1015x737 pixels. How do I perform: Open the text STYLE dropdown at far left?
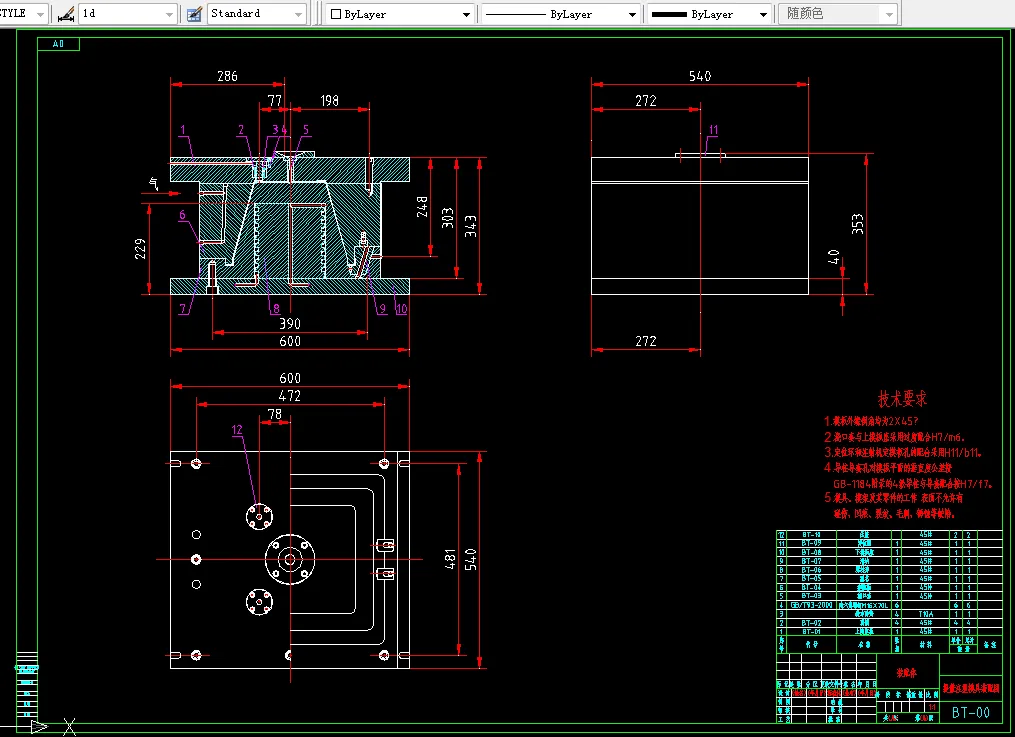[40, 14]
